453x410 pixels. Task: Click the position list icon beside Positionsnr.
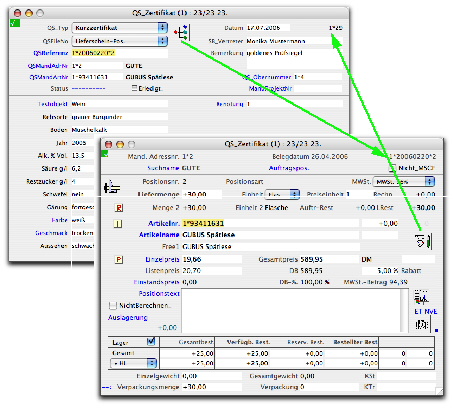coord(112,187)
